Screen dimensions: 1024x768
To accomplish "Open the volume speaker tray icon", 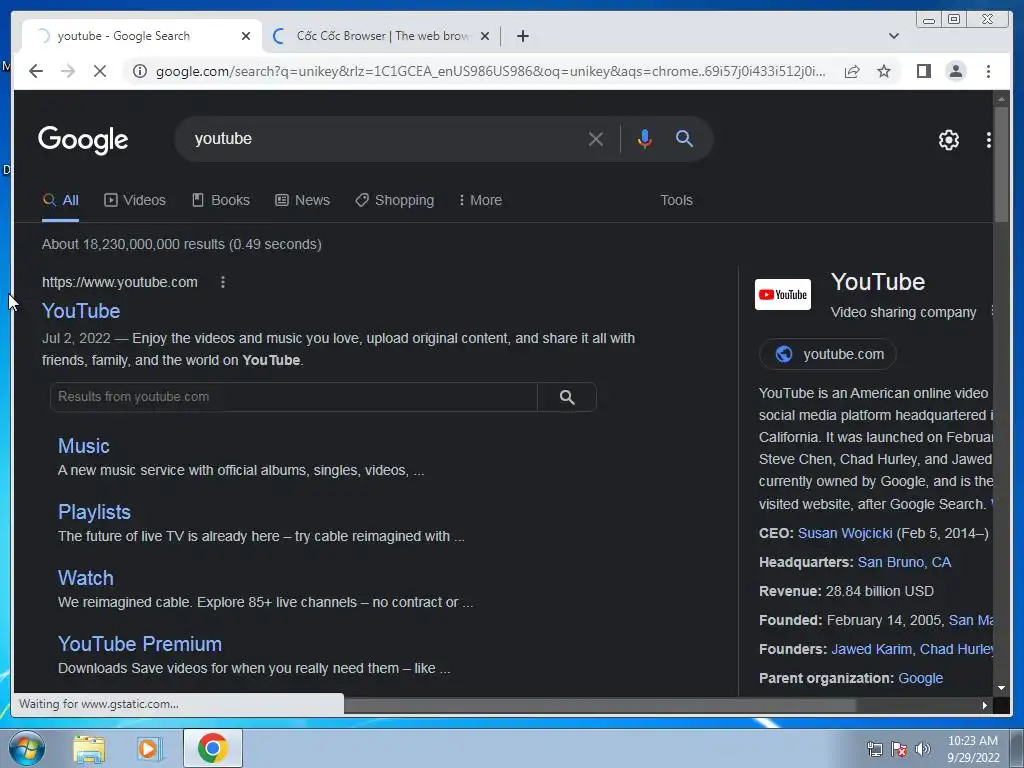I will point(923,749).
